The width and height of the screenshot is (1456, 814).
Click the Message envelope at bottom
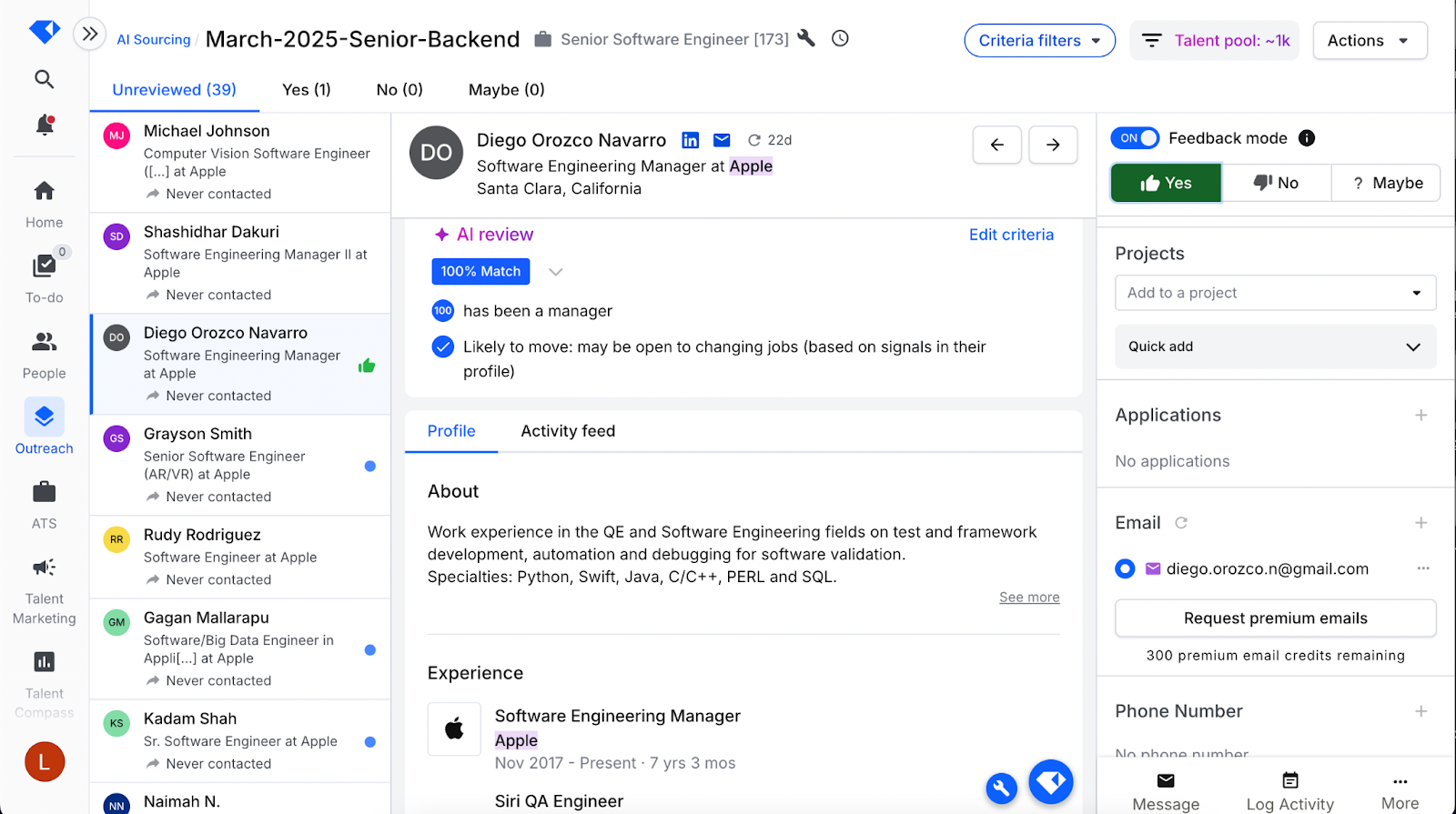(x=1166, y=792)
